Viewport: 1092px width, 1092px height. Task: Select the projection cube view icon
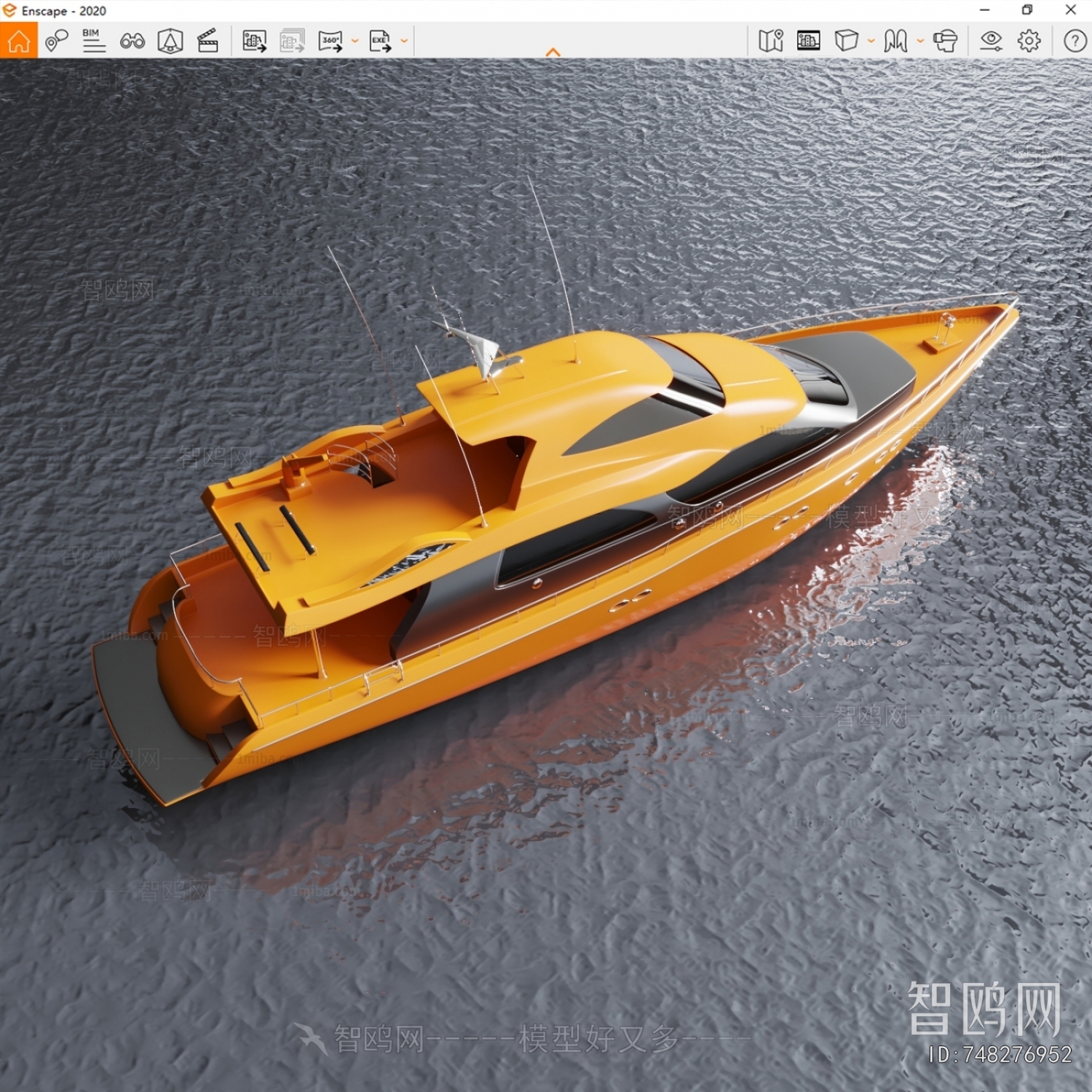point(846,41)
